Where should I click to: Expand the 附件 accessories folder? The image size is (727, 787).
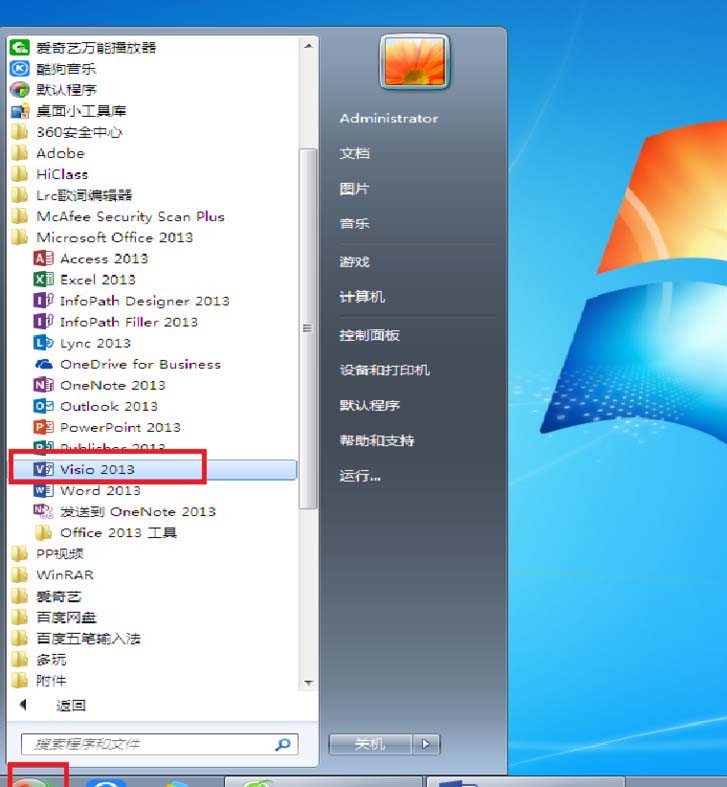pos(39,681)
